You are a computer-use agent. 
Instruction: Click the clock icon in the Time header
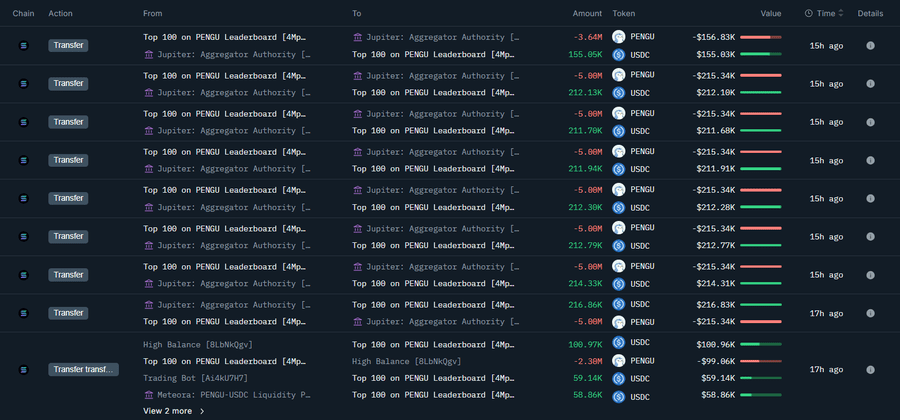(808, 13)
